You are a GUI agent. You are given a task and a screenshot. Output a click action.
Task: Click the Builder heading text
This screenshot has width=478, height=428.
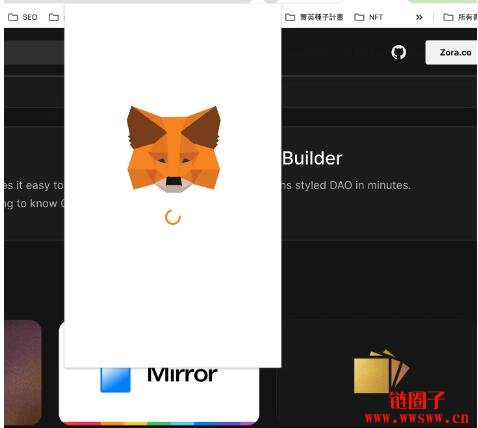coord(312,158)
